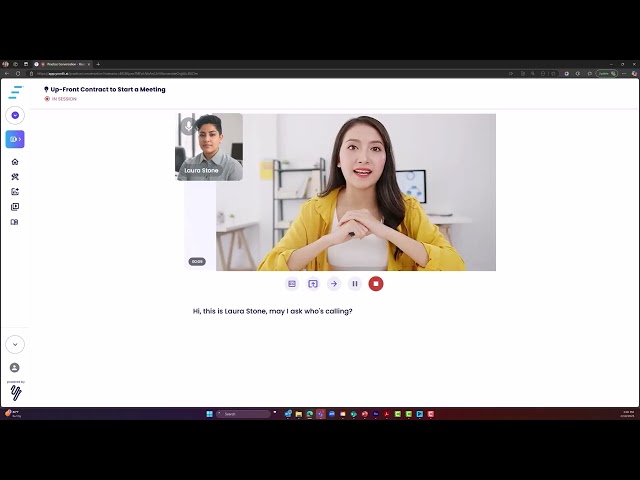
Task: Click the app logo at top left
Action: click(16, 92)
